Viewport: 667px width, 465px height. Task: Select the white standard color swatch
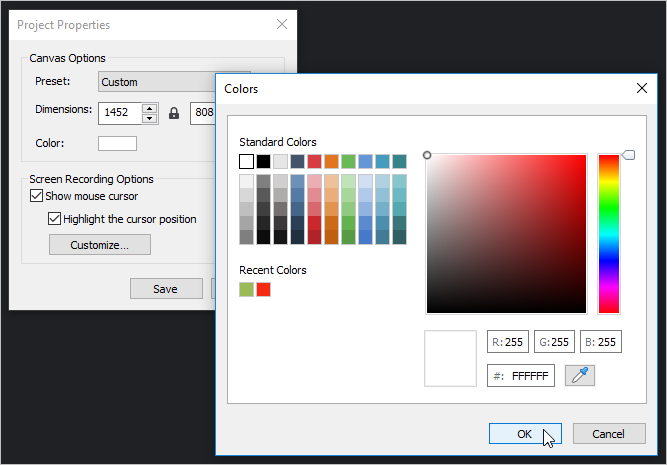click(246, 161)
